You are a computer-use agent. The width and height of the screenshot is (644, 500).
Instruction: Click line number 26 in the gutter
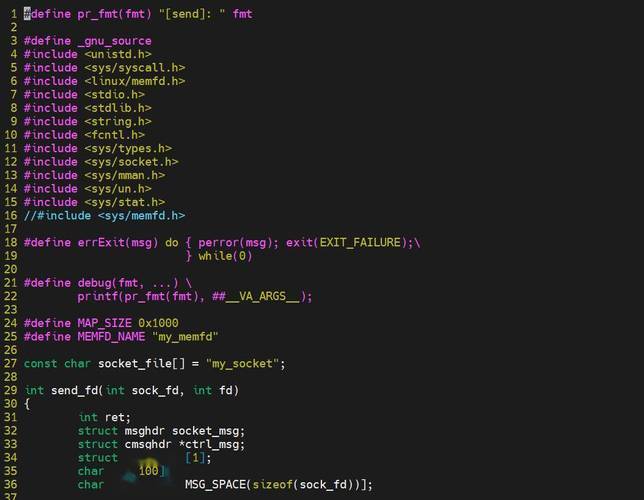click(11, 350)
